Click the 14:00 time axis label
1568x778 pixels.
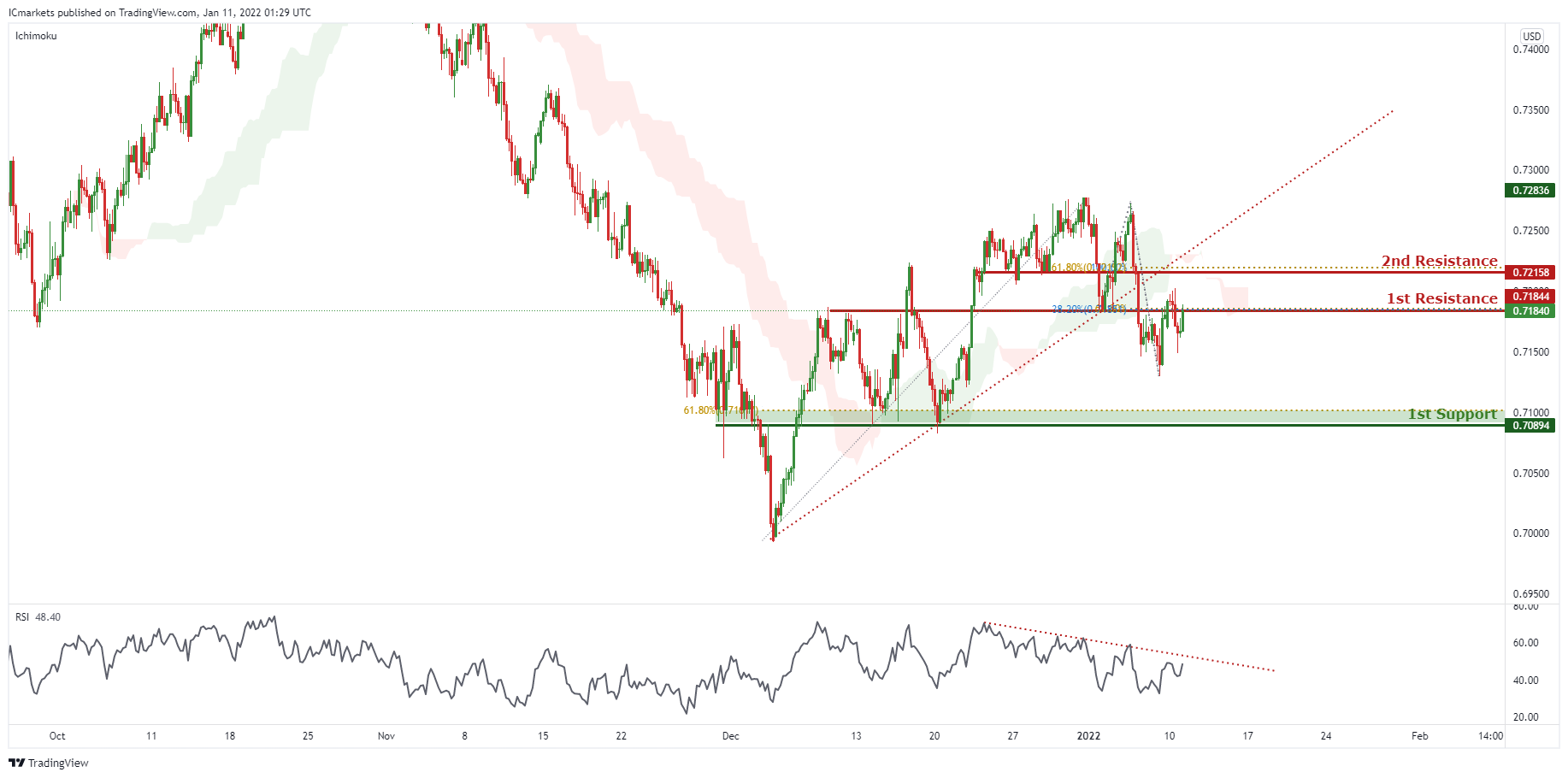(x=1491, y=736)
